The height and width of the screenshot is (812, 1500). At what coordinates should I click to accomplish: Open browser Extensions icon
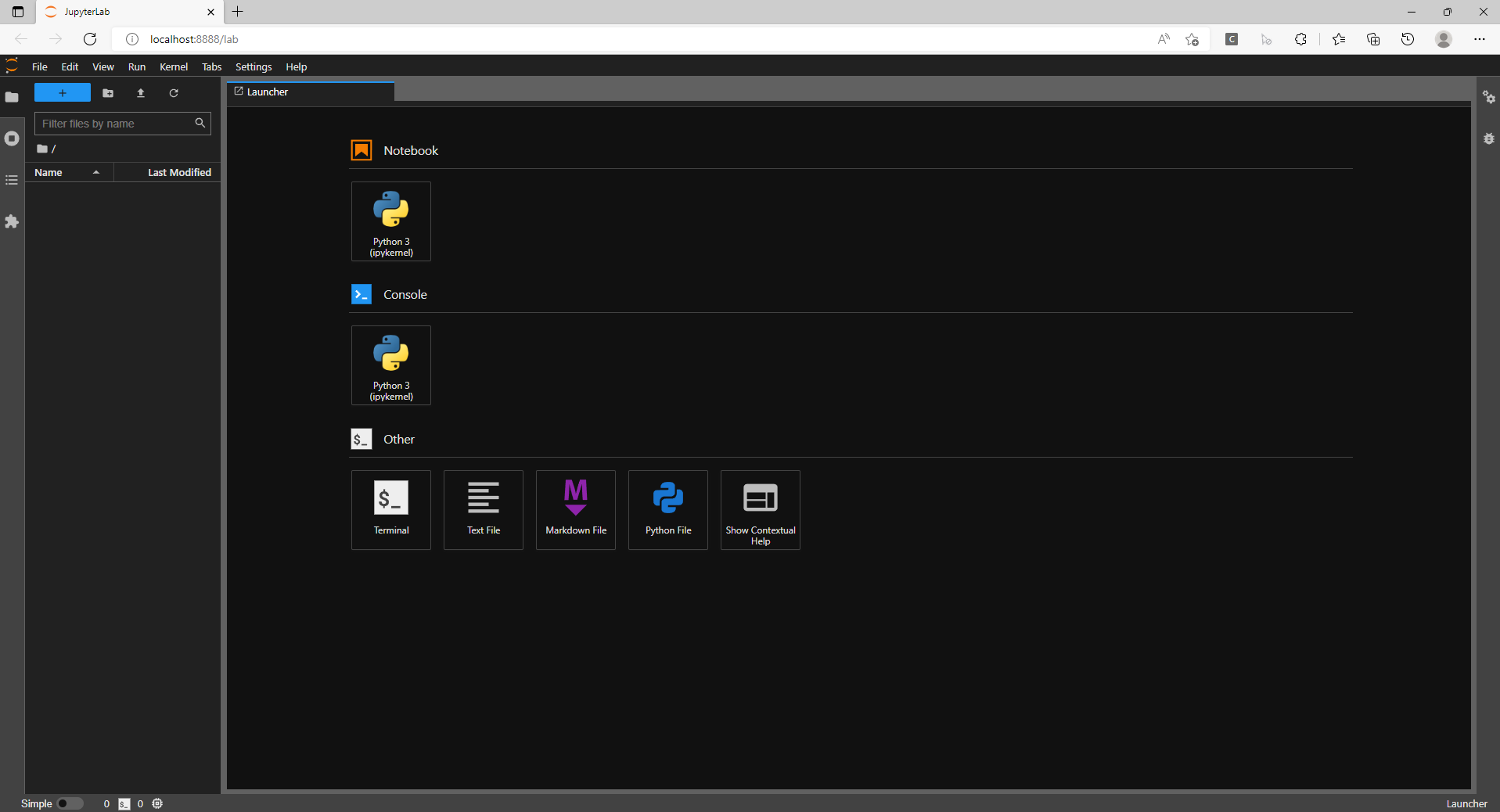tap(1300, 39)
